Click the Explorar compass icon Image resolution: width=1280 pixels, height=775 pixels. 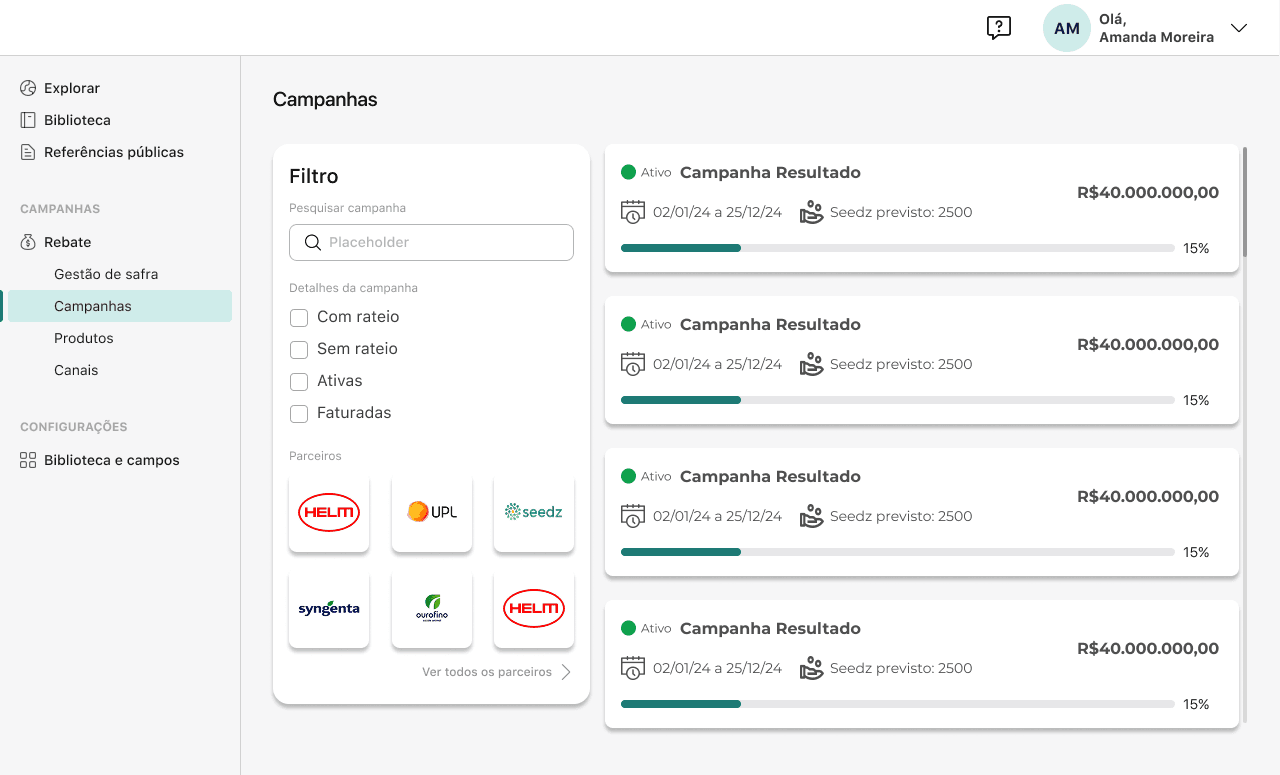click(x=28, y=88)
